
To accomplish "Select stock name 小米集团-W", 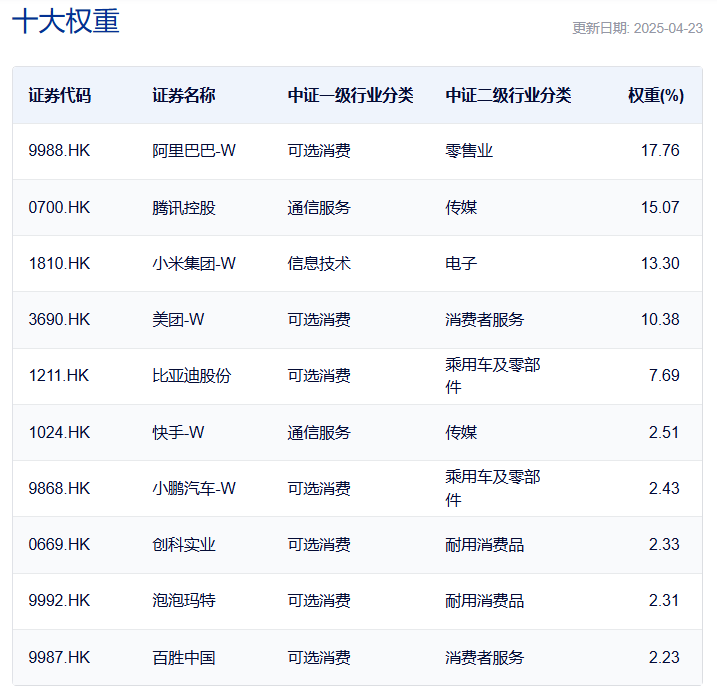I will (194, 263).
